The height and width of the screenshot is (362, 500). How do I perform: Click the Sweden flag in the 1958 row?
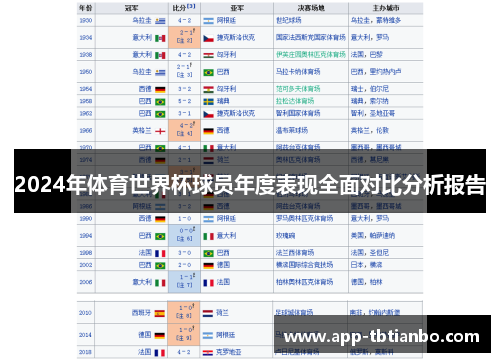coord(209,102)
